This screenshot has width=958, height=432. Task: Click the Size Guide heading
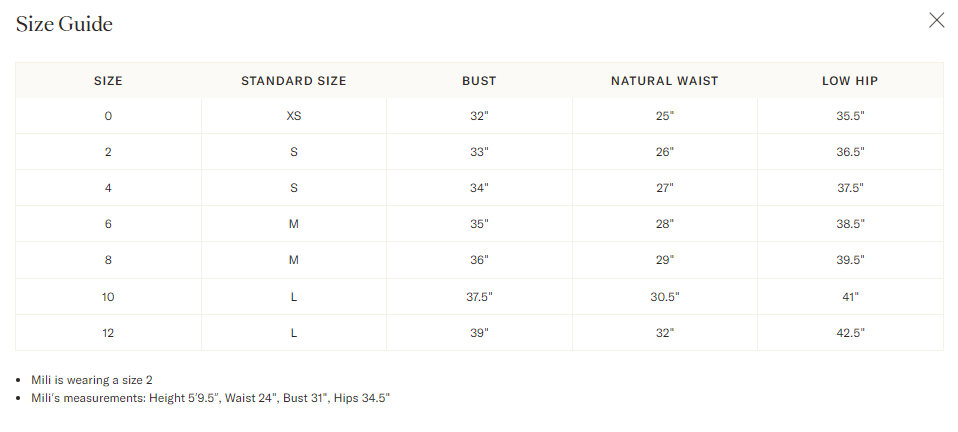tap(64, 24)
